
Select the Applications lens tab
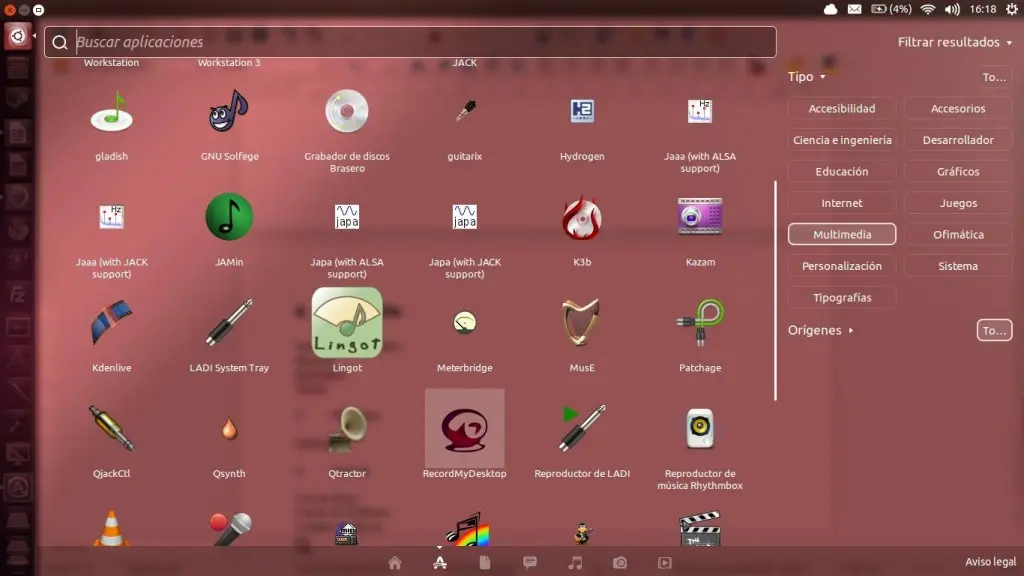[x=440, y=562]
